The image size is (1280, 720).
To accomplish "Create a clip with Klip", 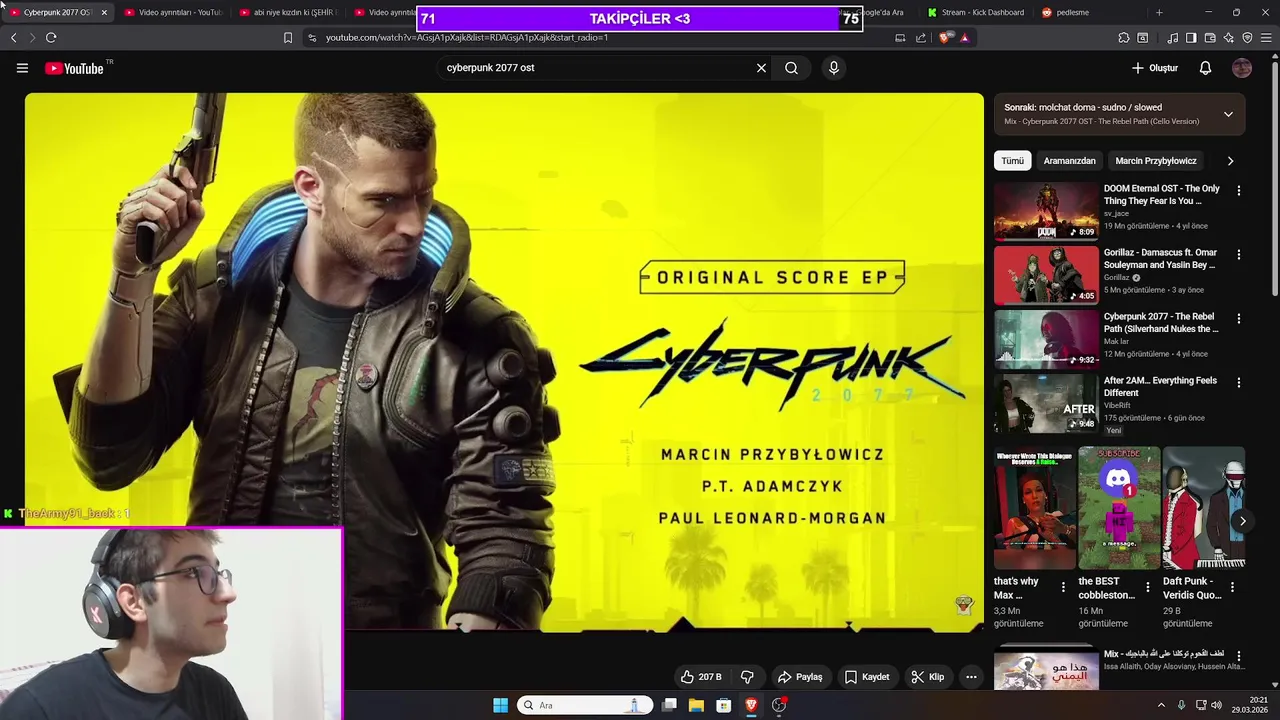I will coord(927,677).
